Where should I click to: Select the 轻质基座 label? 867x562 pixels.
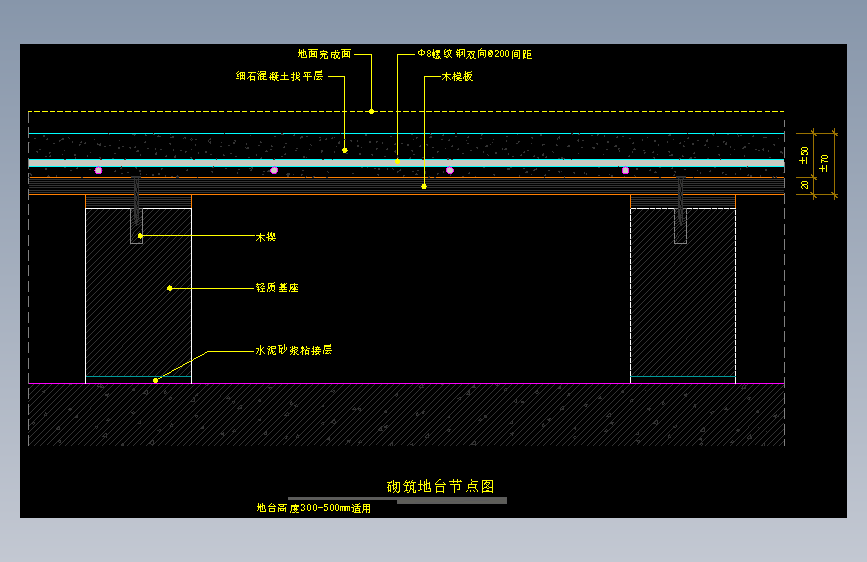click(x=277, y=288)
